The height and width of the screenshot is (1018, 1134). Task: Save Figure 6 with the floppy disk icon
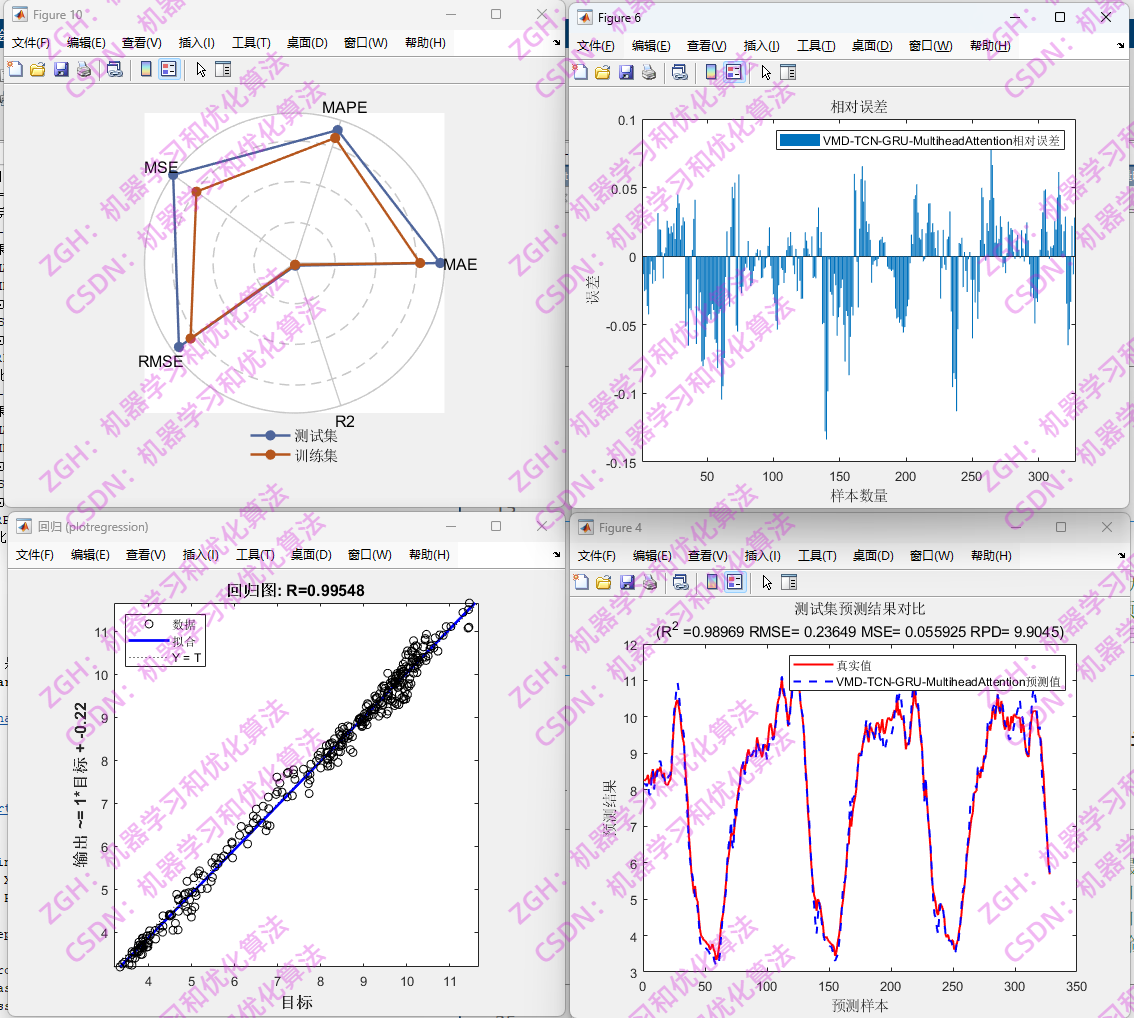[x=626, y=72]
